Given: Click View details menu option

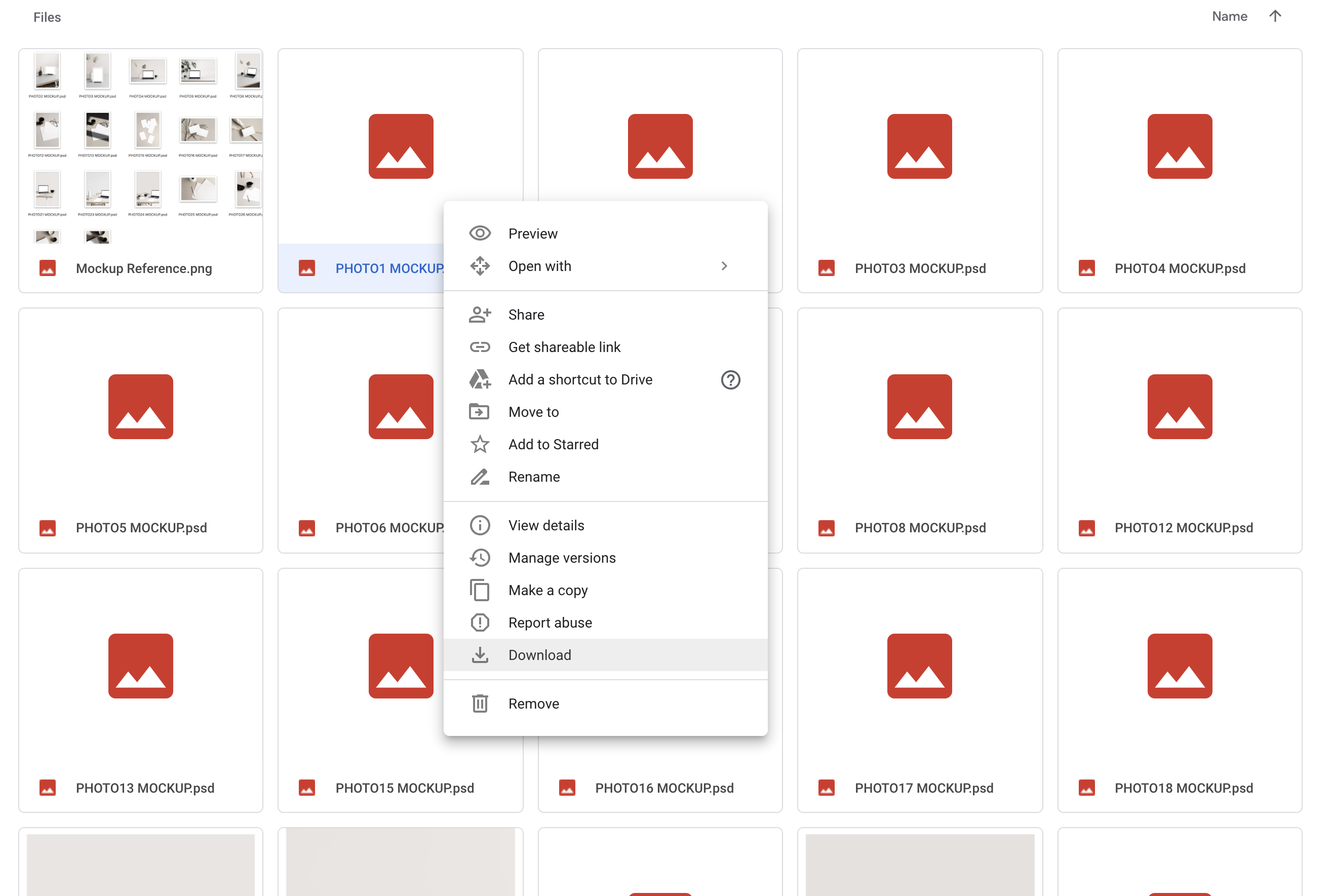Looking at the screenshot, I should pyautogui.click(x=545, y=525).
